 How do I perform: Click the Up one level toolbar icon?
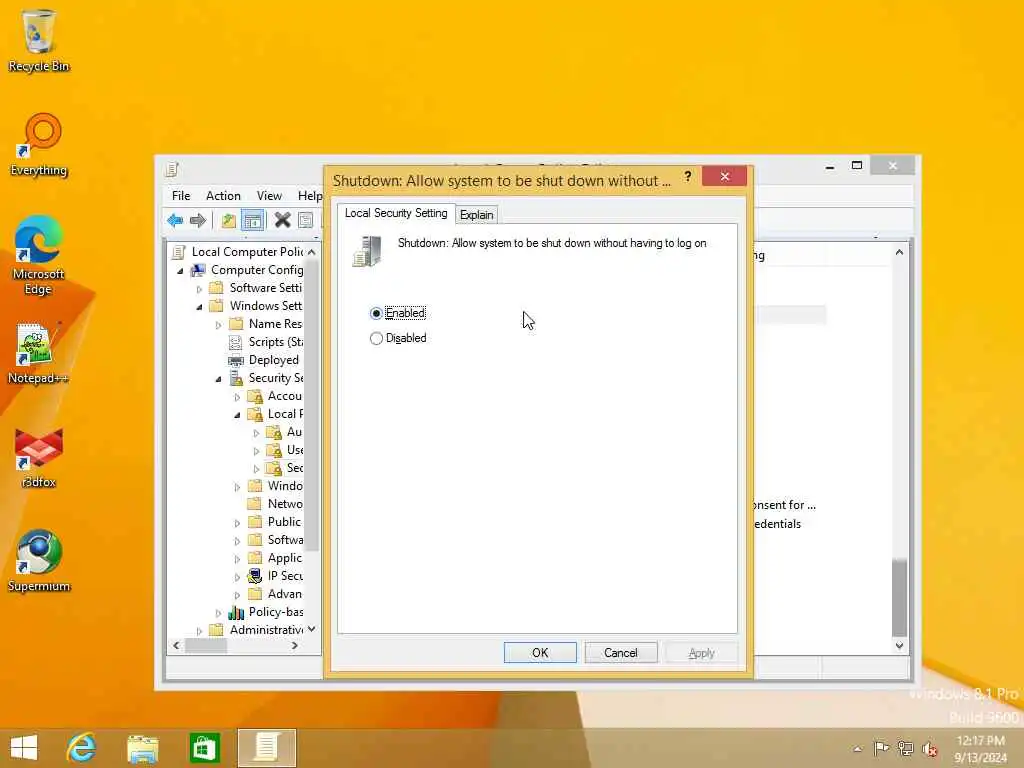point(228,221)
